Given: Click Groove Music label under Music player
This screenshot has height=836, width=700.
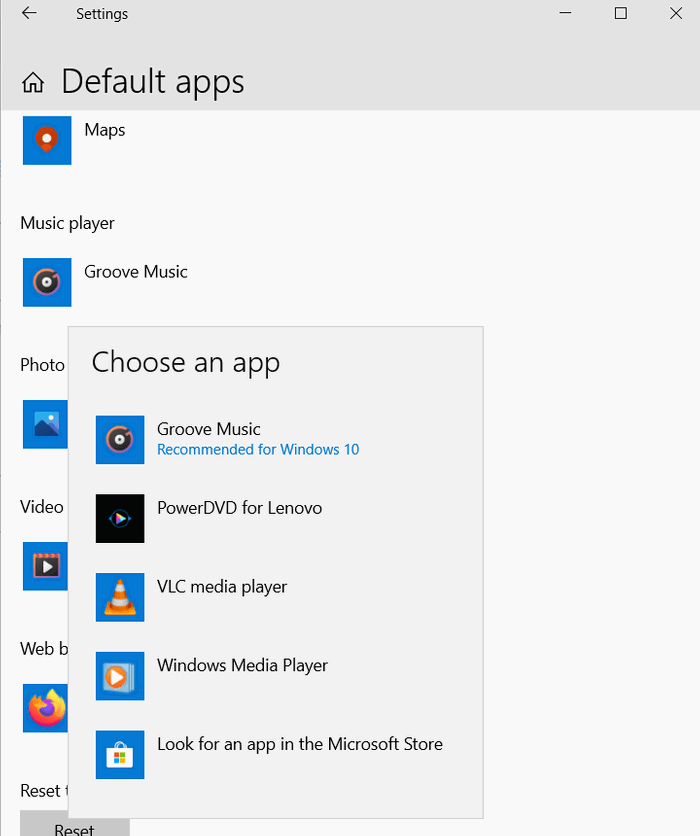Looking at the screenshot, I should point(135,272).
